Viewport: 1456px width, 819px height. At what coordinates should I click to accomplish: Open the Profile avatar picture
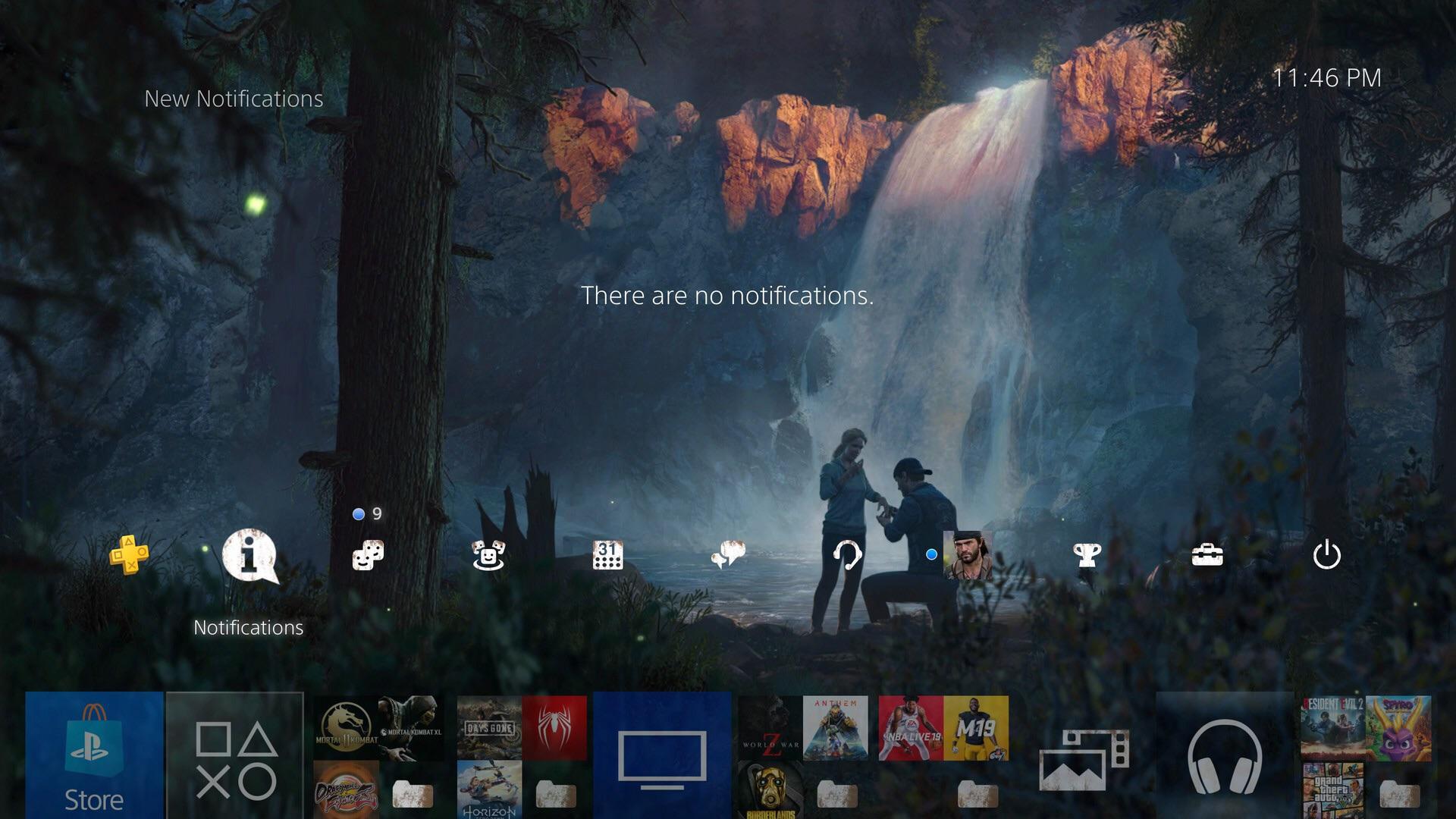[967, 555]
